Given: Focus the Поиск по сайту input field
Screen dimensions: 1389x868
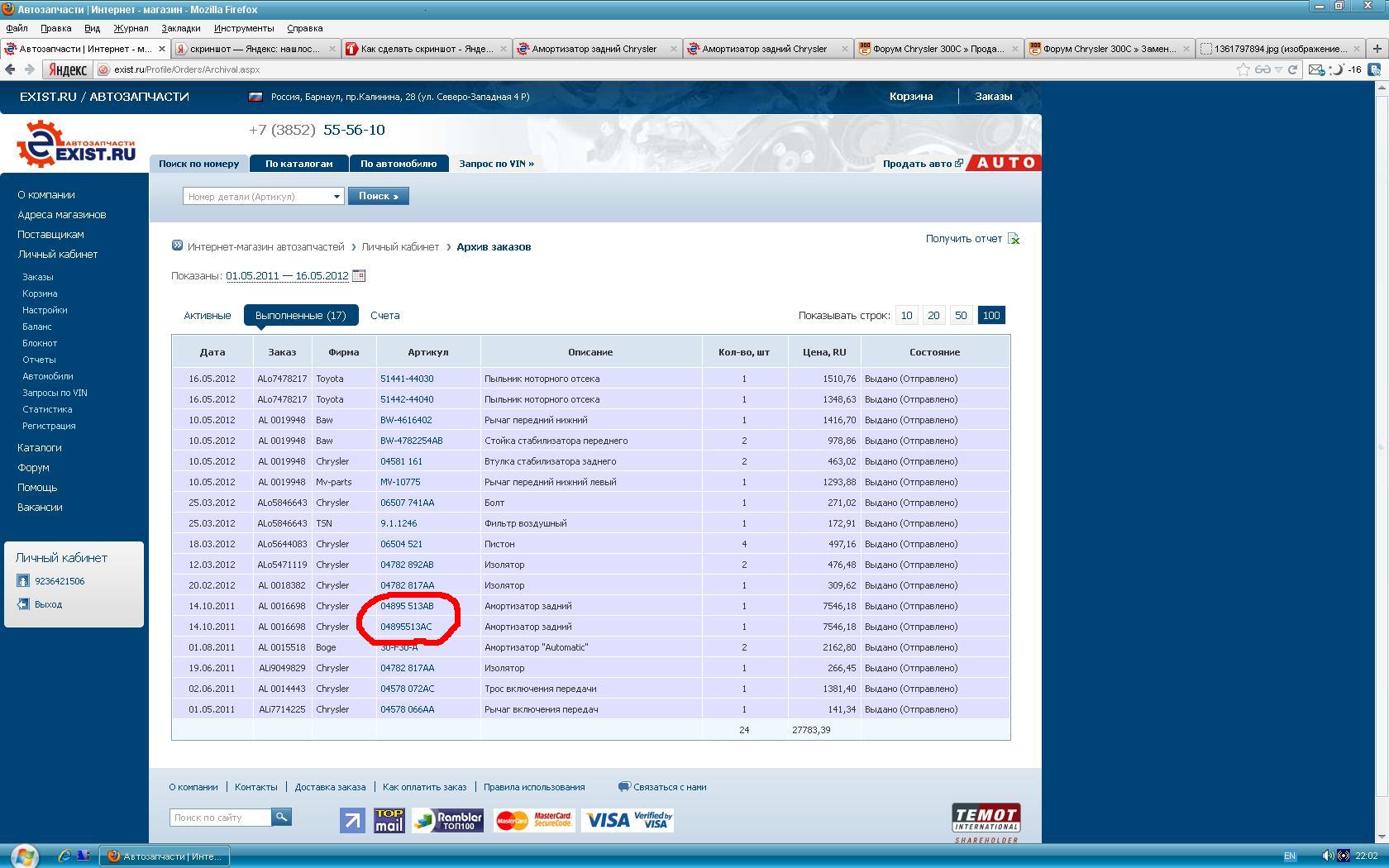Looking at the screenshot, I should point(221,817).
